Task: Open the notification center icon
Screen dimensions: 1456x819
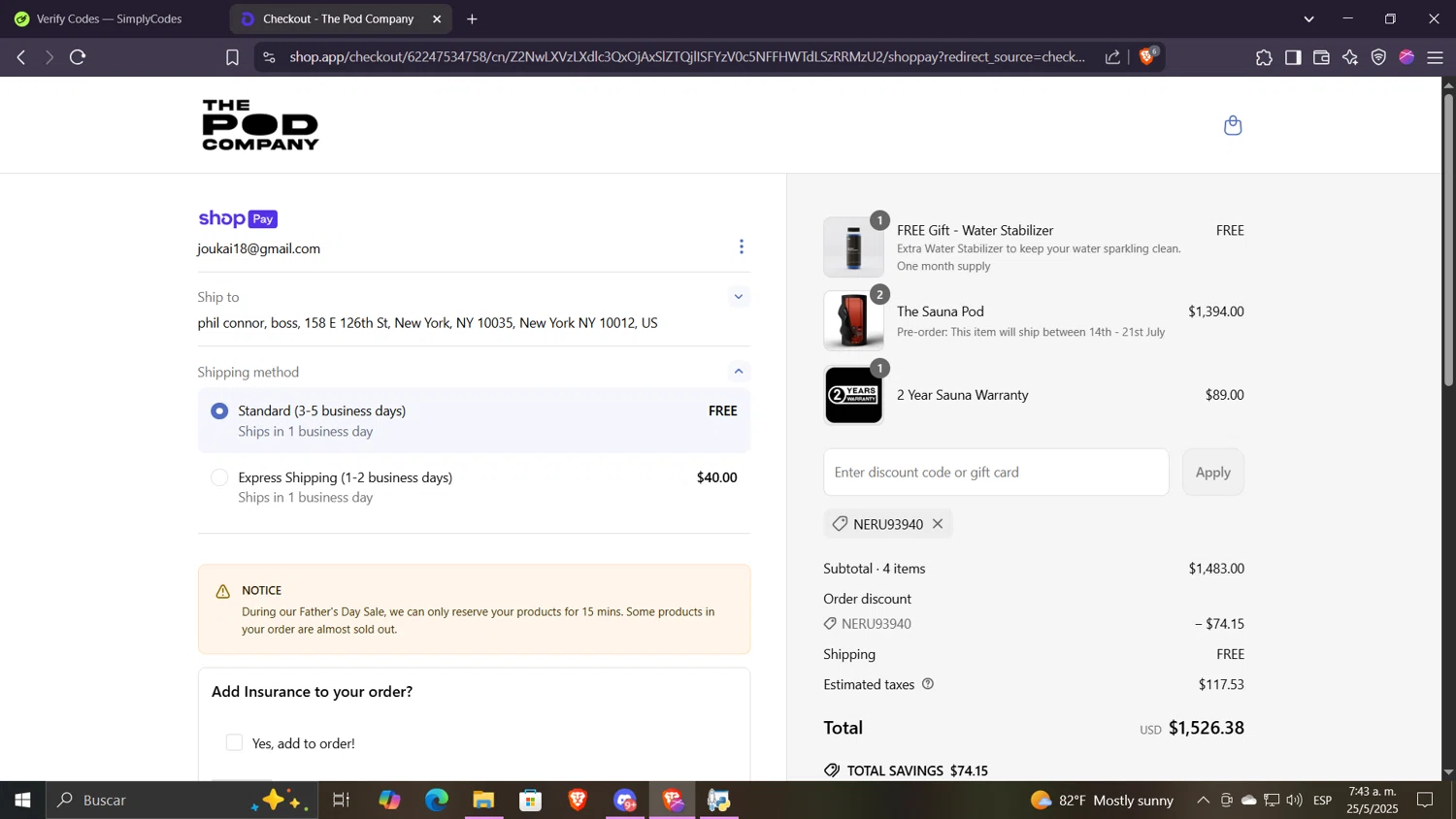Action: click(1425, 801)
